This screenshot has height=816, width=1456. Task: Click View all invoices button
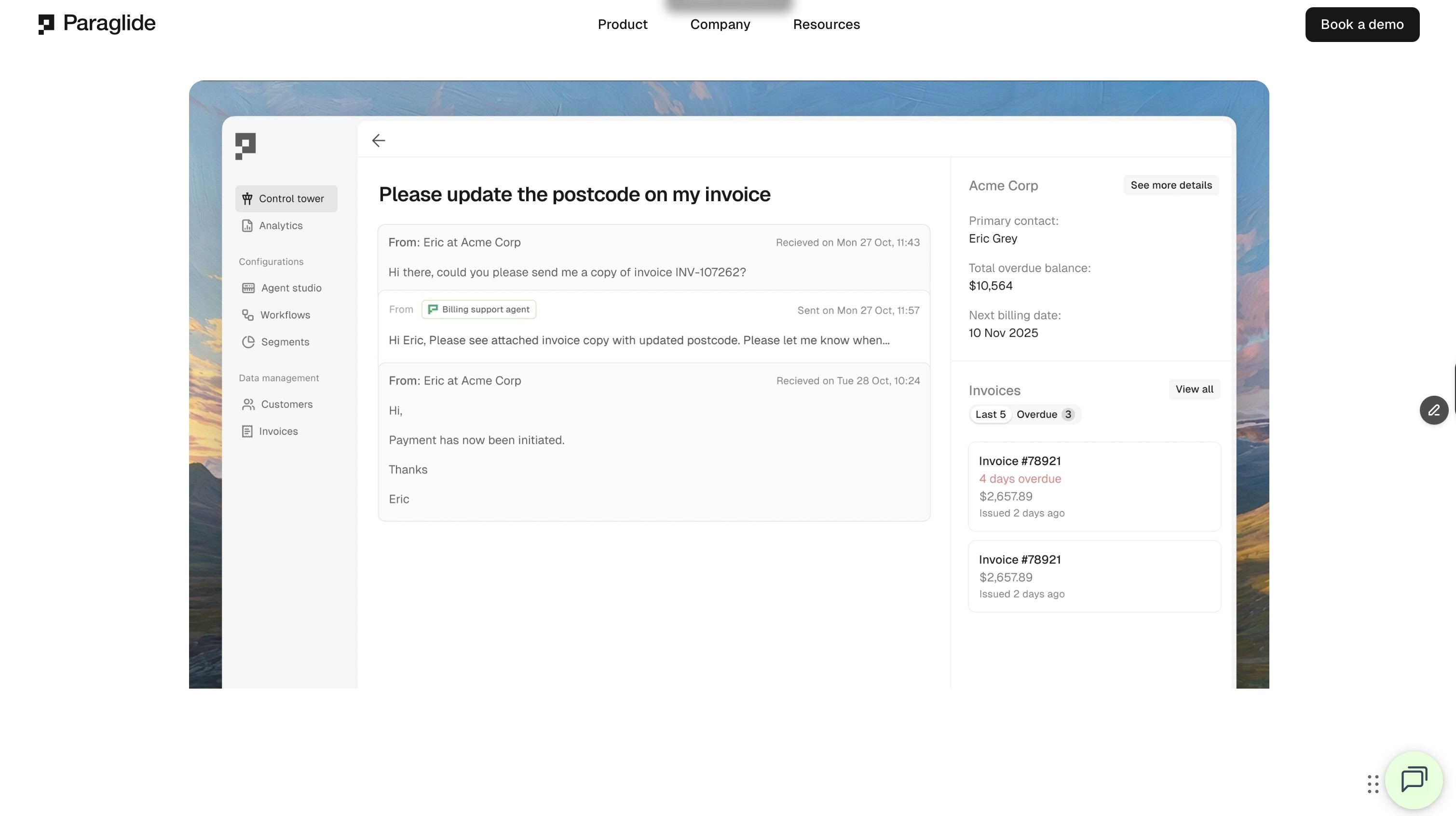[x=1194, y=389]
